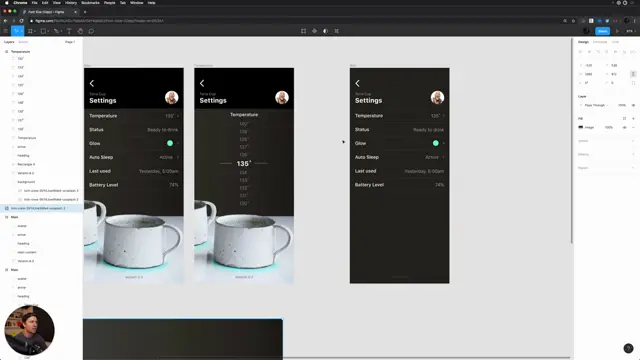The width and height of the screenshot is (640, 360).
Task: Select the background layer in Temperature frame
Action: click(x=26, y=182)
